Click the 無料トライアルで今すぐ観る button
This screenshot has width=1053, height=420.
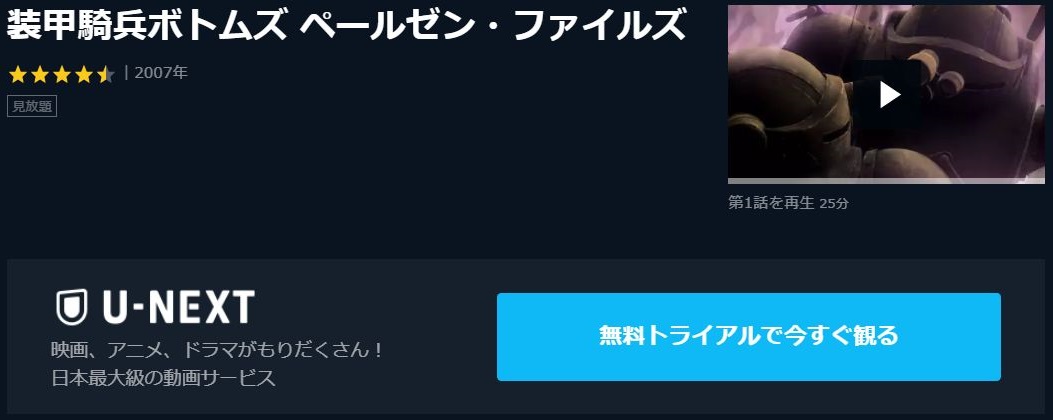pos(749,337)
